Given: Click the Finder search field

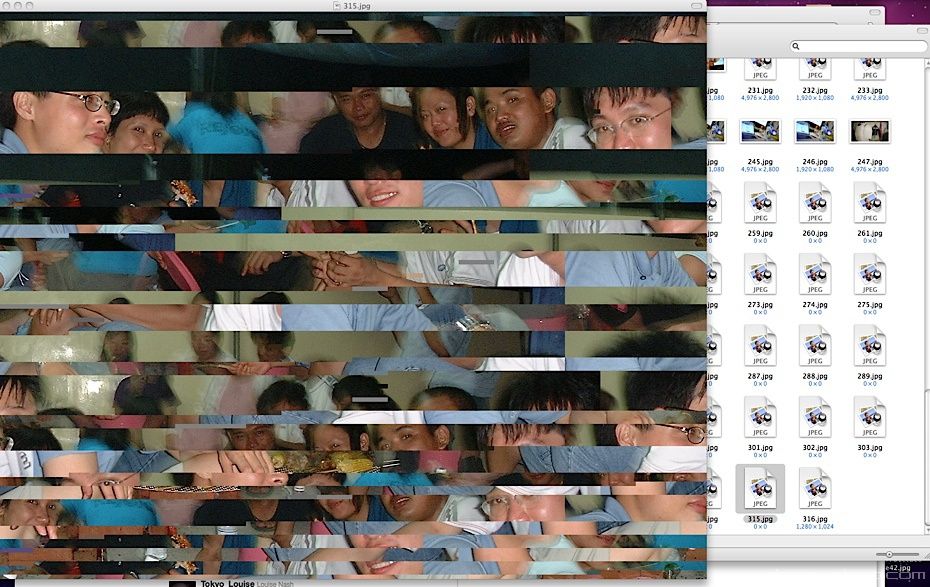Looking at the screenshot, I should (858, 46).
